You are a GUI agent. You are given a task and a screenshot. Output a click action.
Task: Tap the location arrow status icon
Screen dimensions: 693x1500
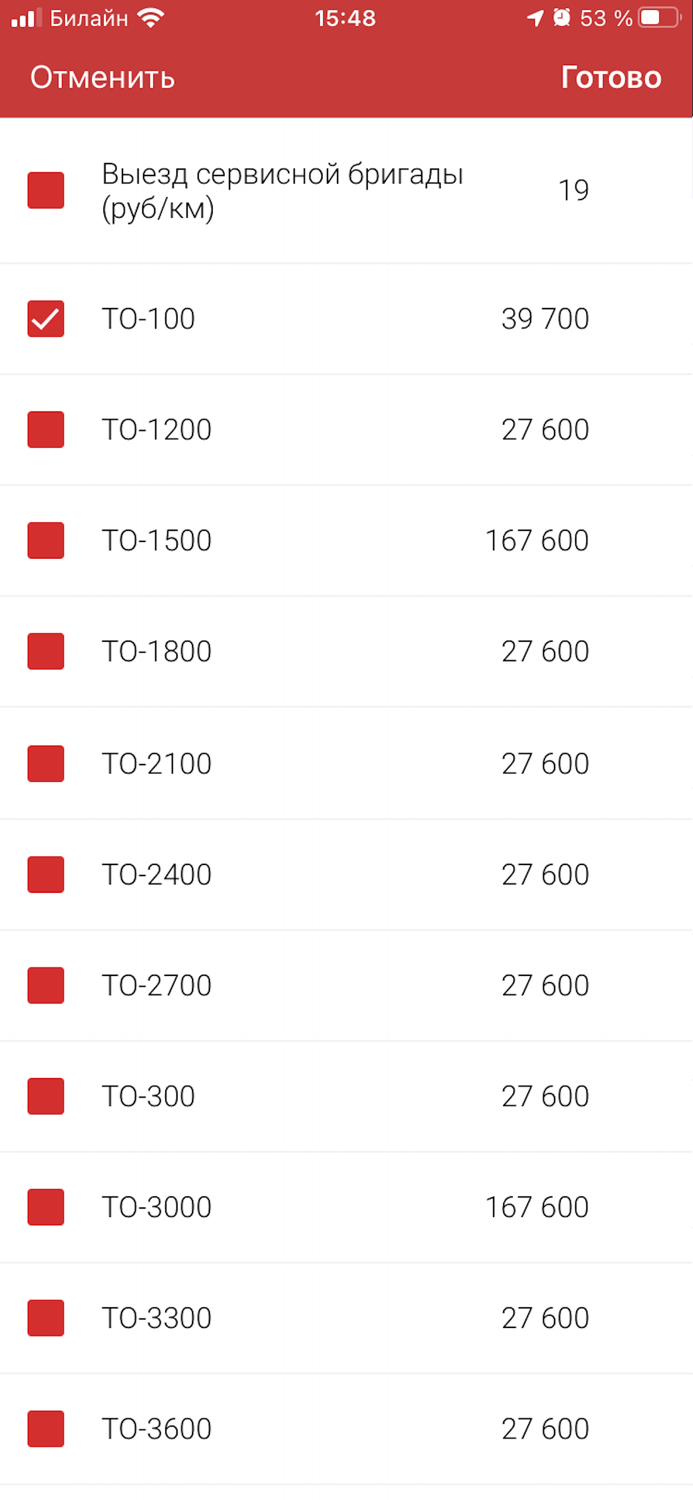[536, 18]
